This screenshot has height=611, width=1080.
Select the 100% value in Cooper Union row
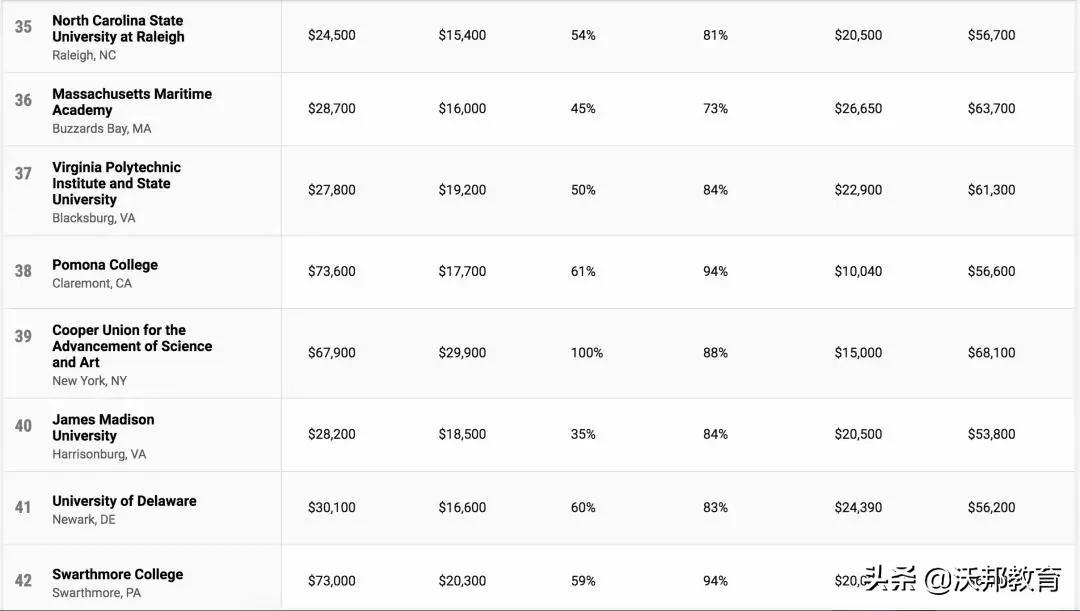point(587,353)
